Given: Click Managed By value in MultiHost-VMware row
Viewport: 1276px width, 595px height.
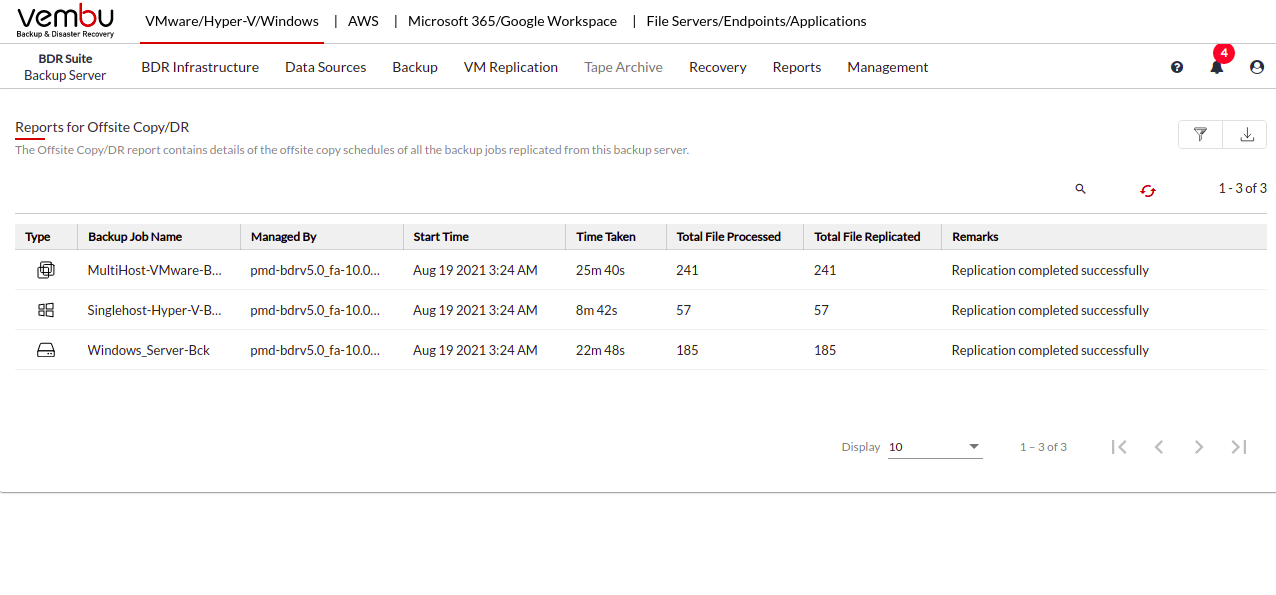Looking at the screenshot, I should tap(315, 270).
